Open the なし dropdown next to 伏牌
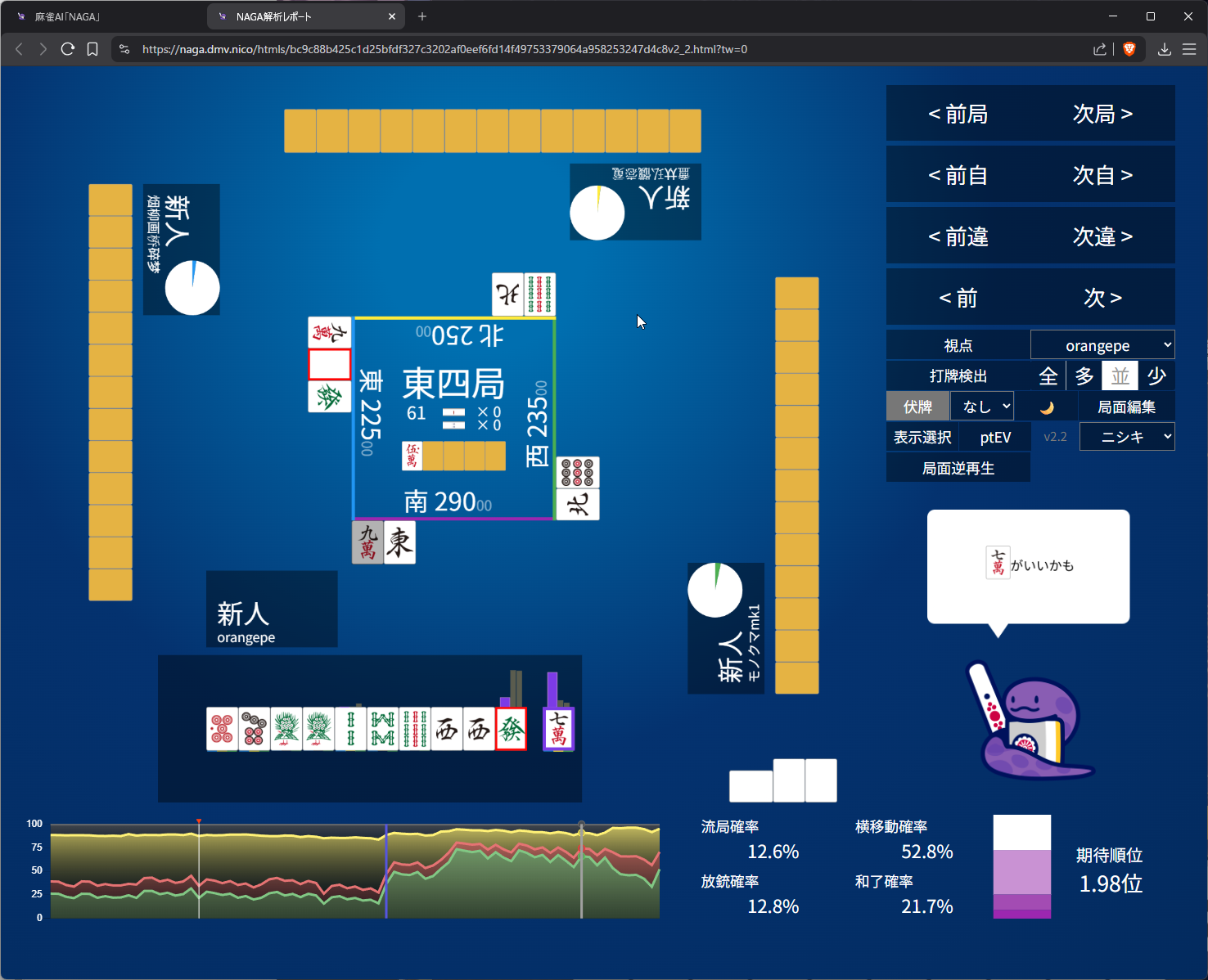This screenshot has height=980, width=1208. click(x=982, y=407)
